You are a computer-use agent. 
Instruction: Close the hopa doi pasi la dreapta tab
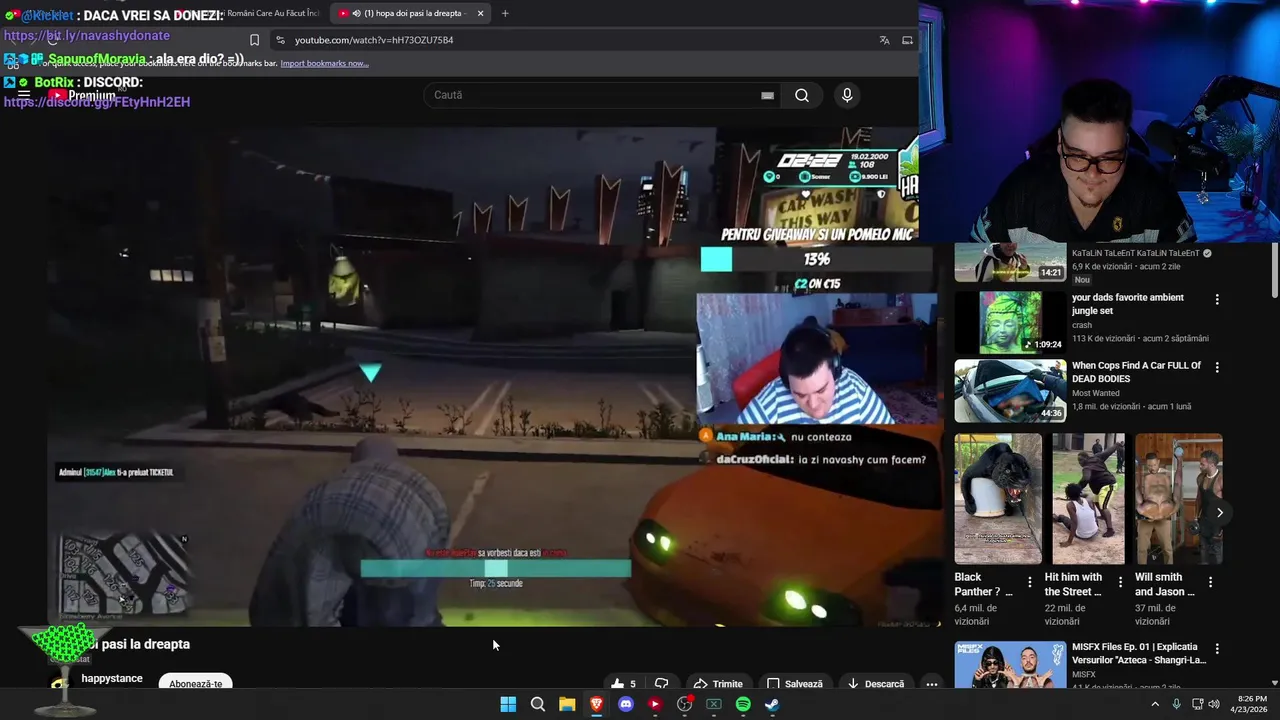pyautogui.click(x=480, y=13)
